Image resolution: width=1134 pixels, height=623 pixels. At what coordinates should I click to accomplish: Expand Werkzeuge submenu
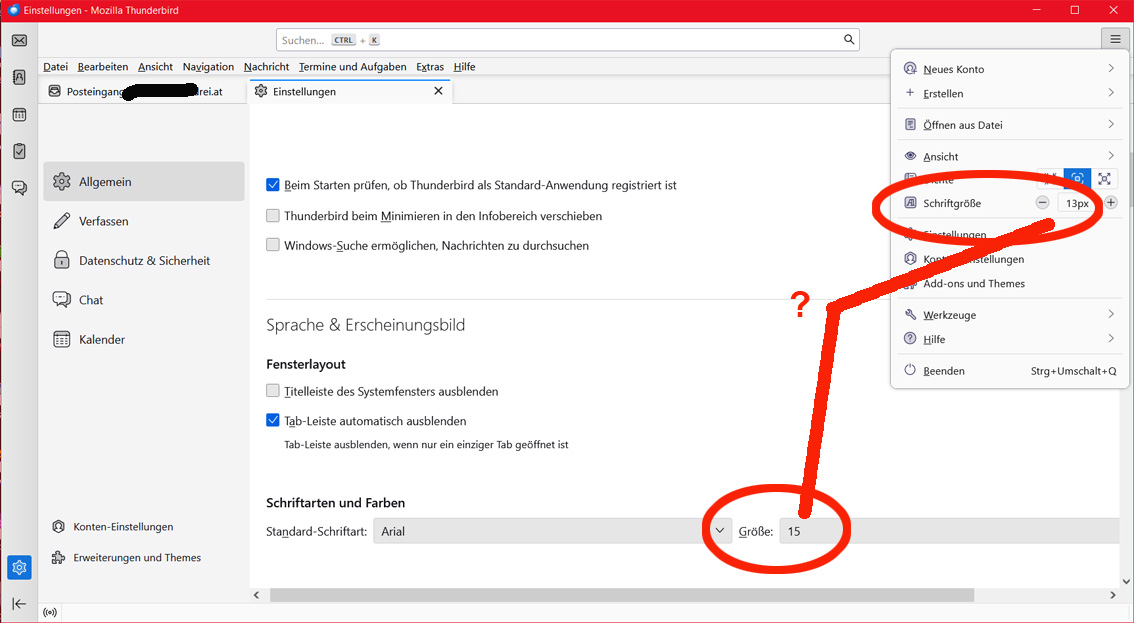pyautogui.click(x=1010, y=315)
